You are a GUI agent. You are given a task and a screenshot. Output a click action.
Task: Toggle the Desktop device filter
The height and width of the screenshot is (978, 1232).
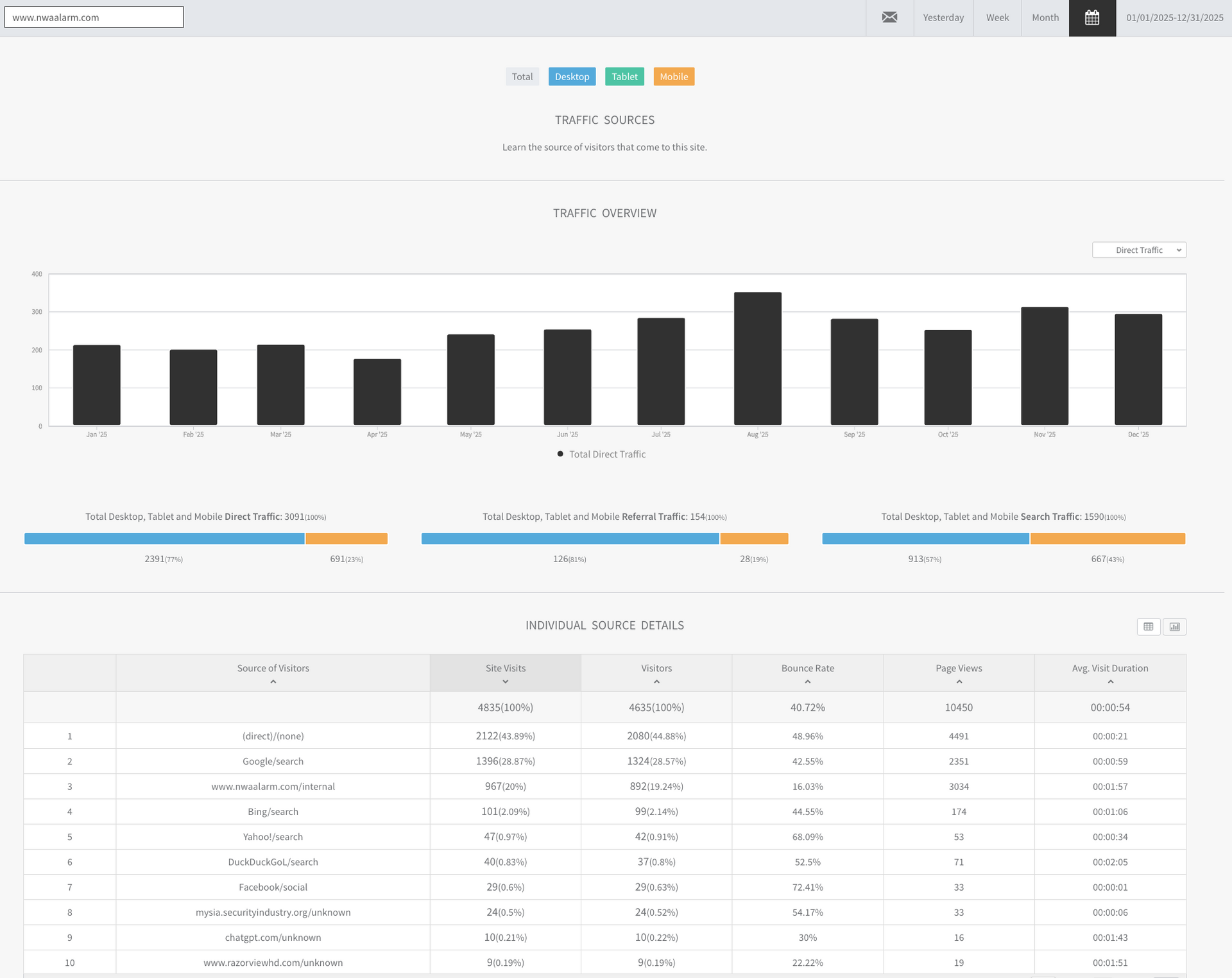click(x=572, y=76)
